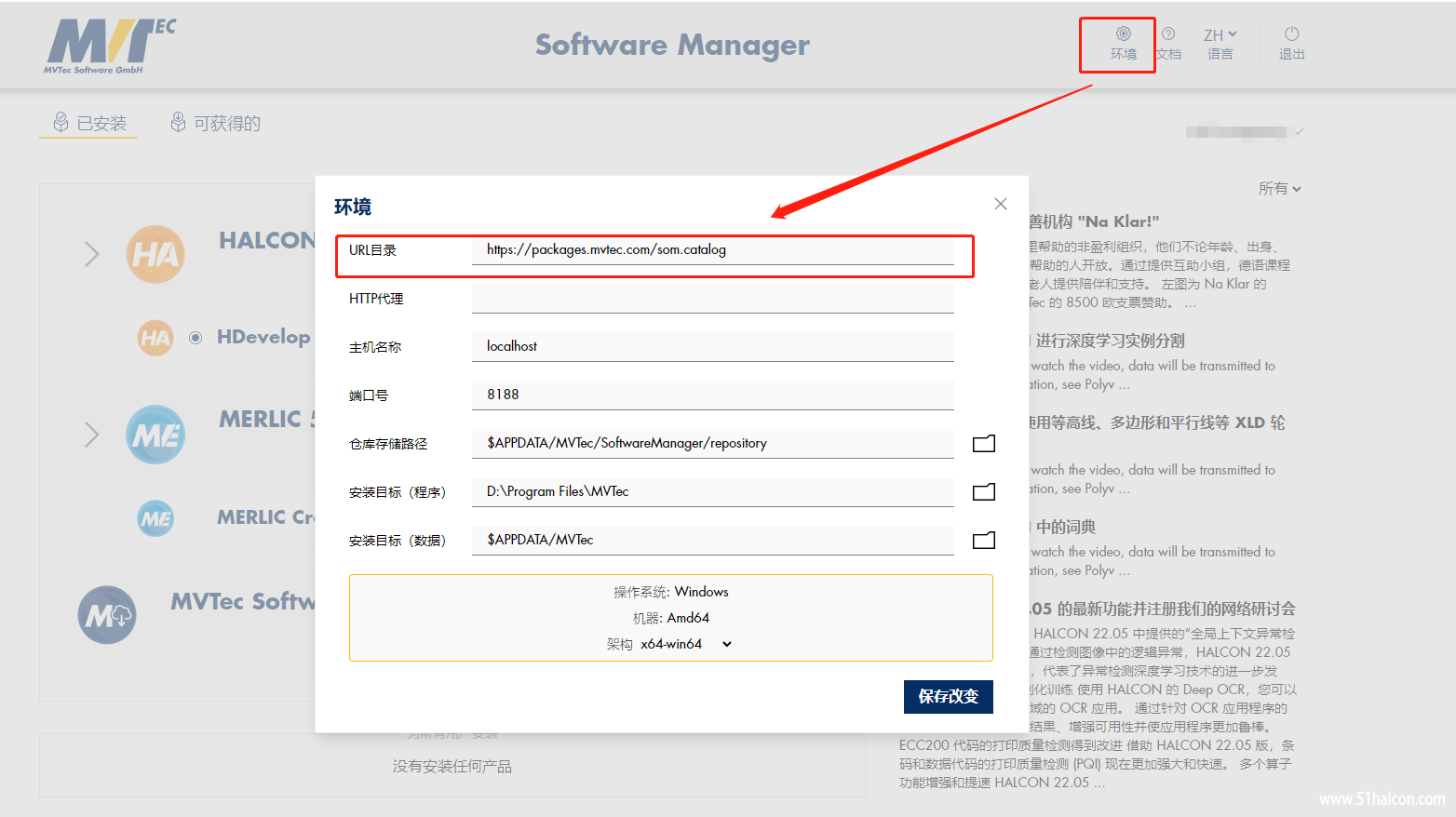Open the 所有 filter dropdown

click(1280, 188)
